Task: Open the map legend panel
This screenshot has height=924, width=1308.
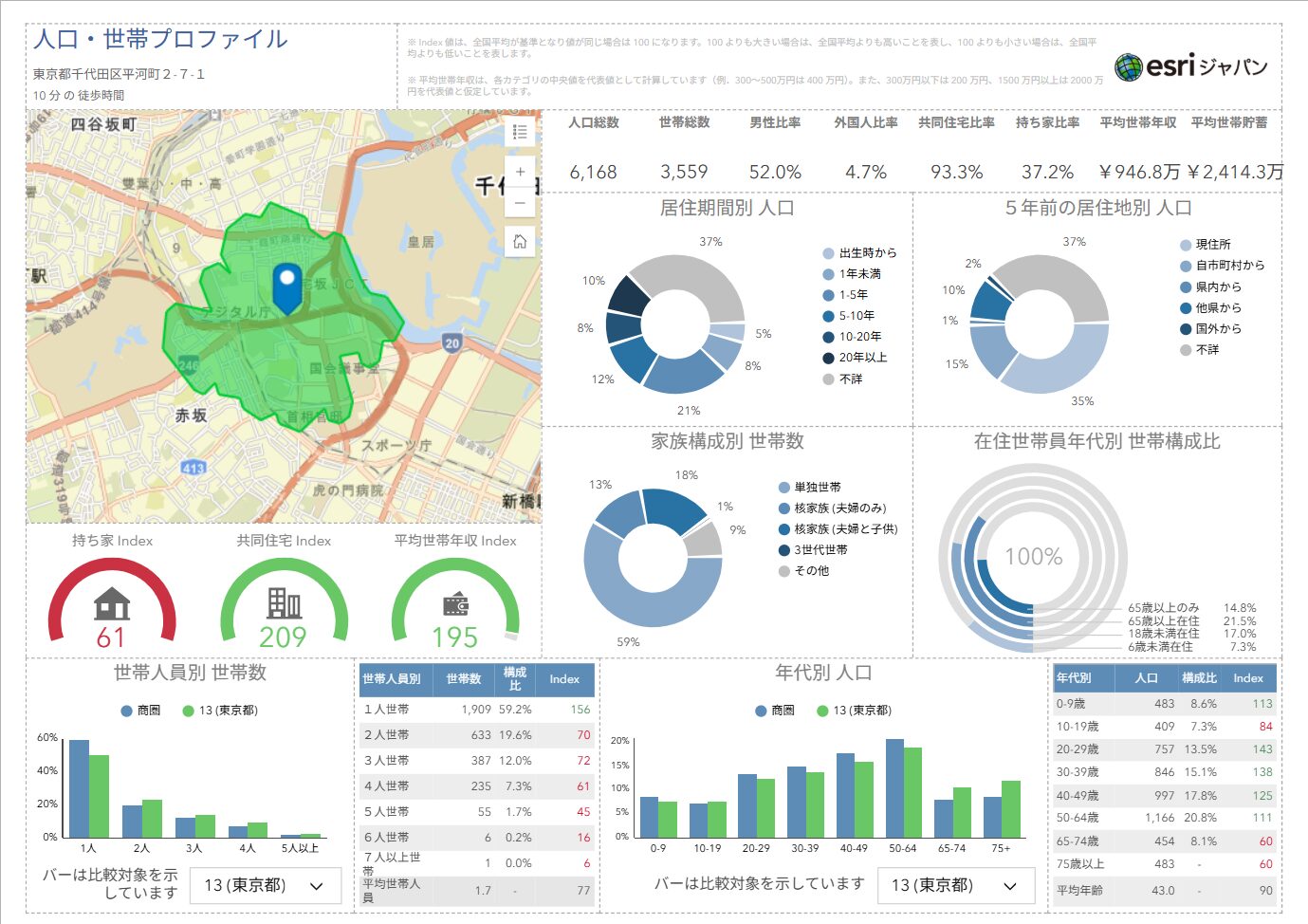Action: (520, 132)
